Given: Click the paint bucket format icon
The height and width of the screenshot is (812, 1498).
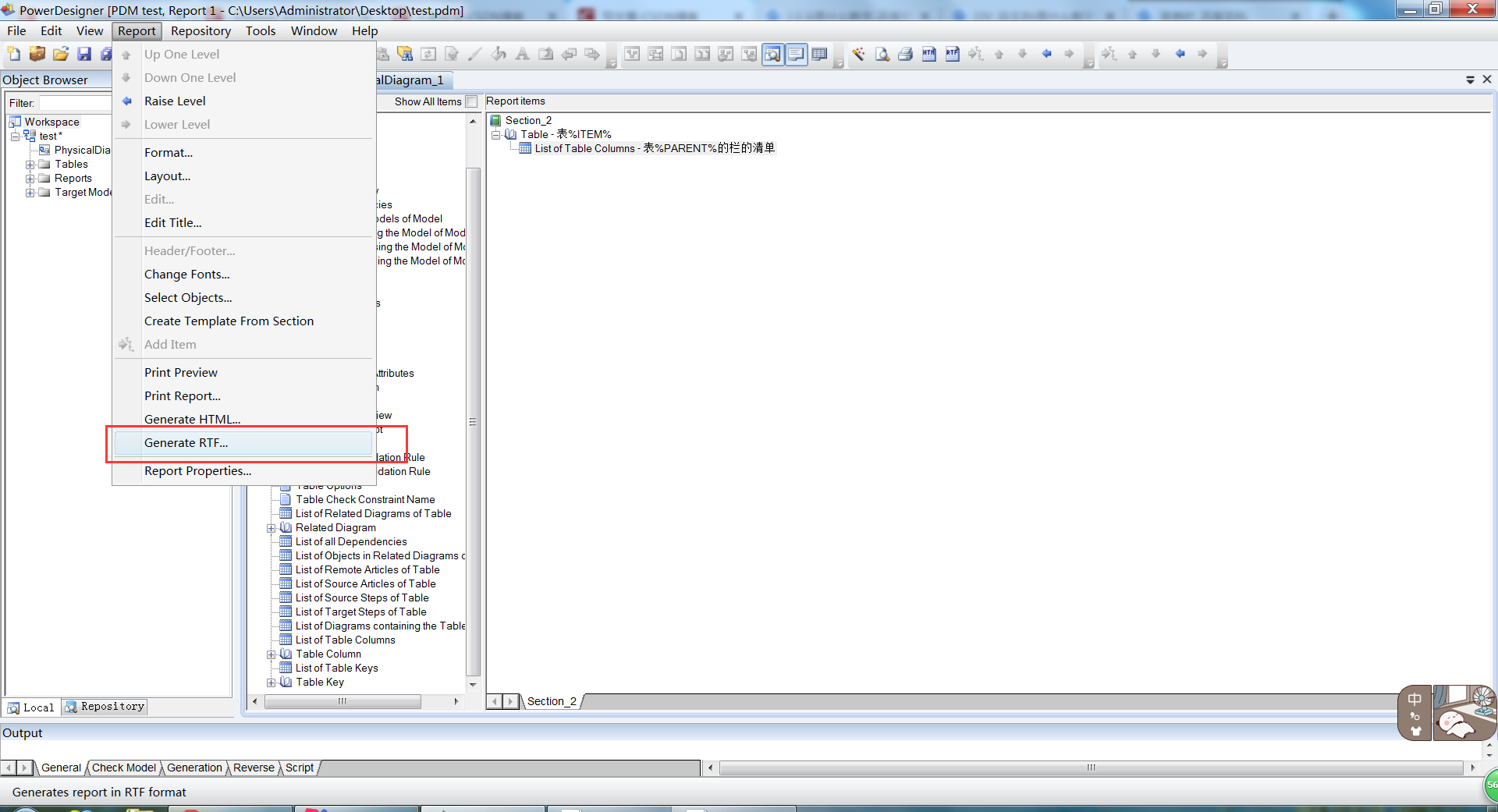Looking at the screenshot, I should (x=499, y=54).
